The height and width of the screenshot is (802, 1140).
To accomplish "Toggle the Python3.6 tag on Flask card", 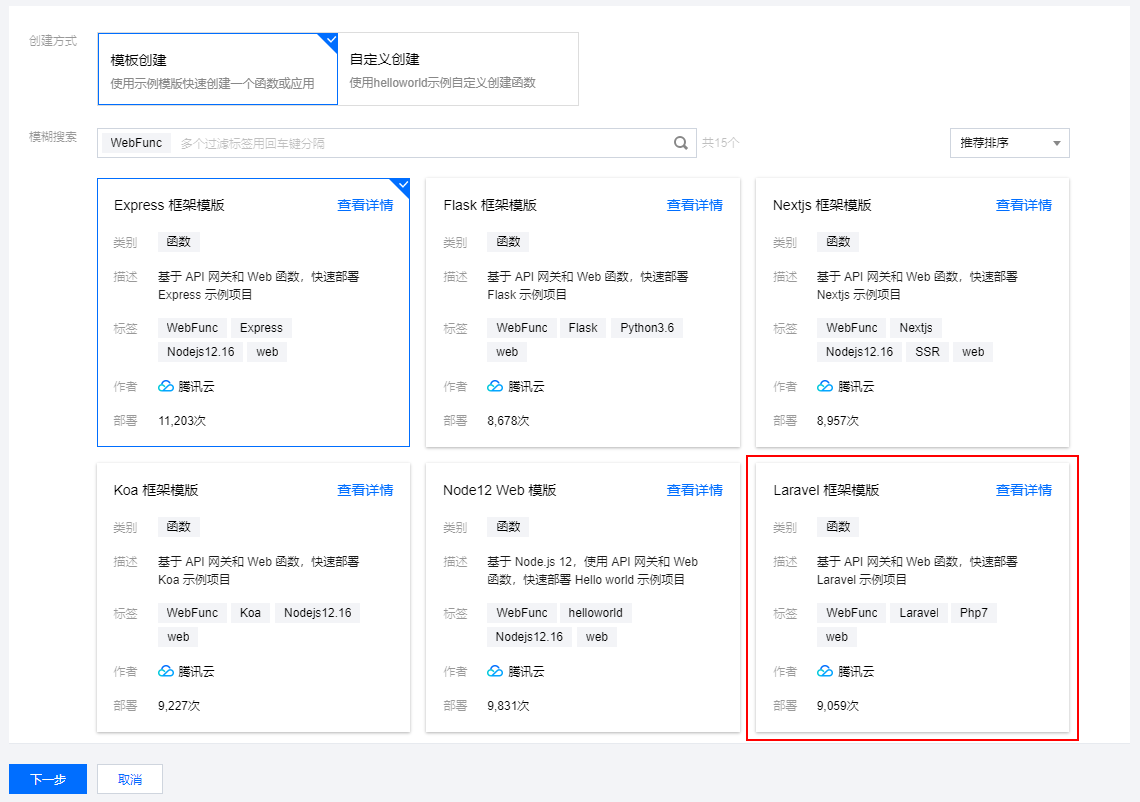I will [646, 327].
